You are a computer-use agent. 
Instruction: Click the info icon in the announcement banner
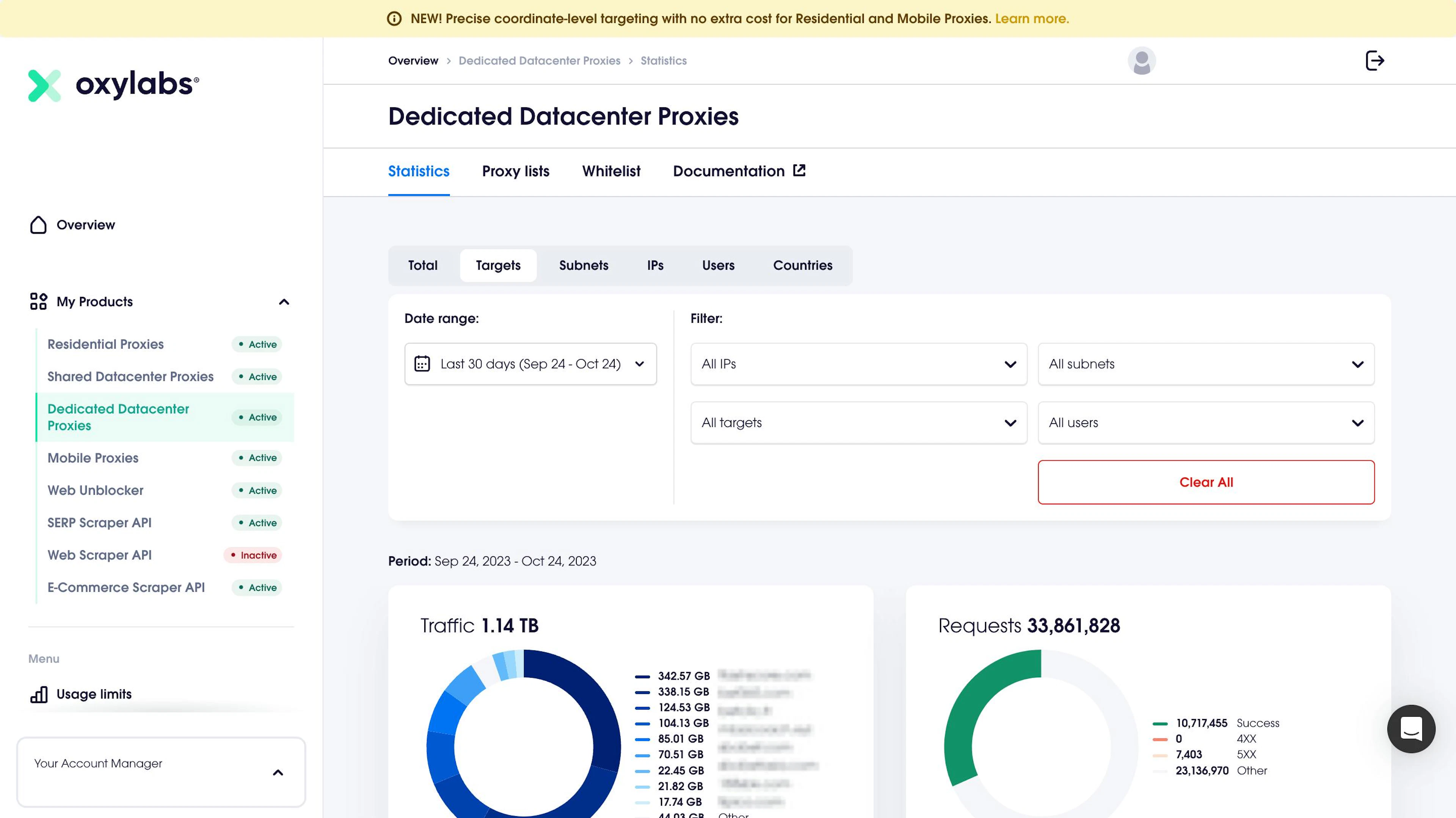[394, 19]
